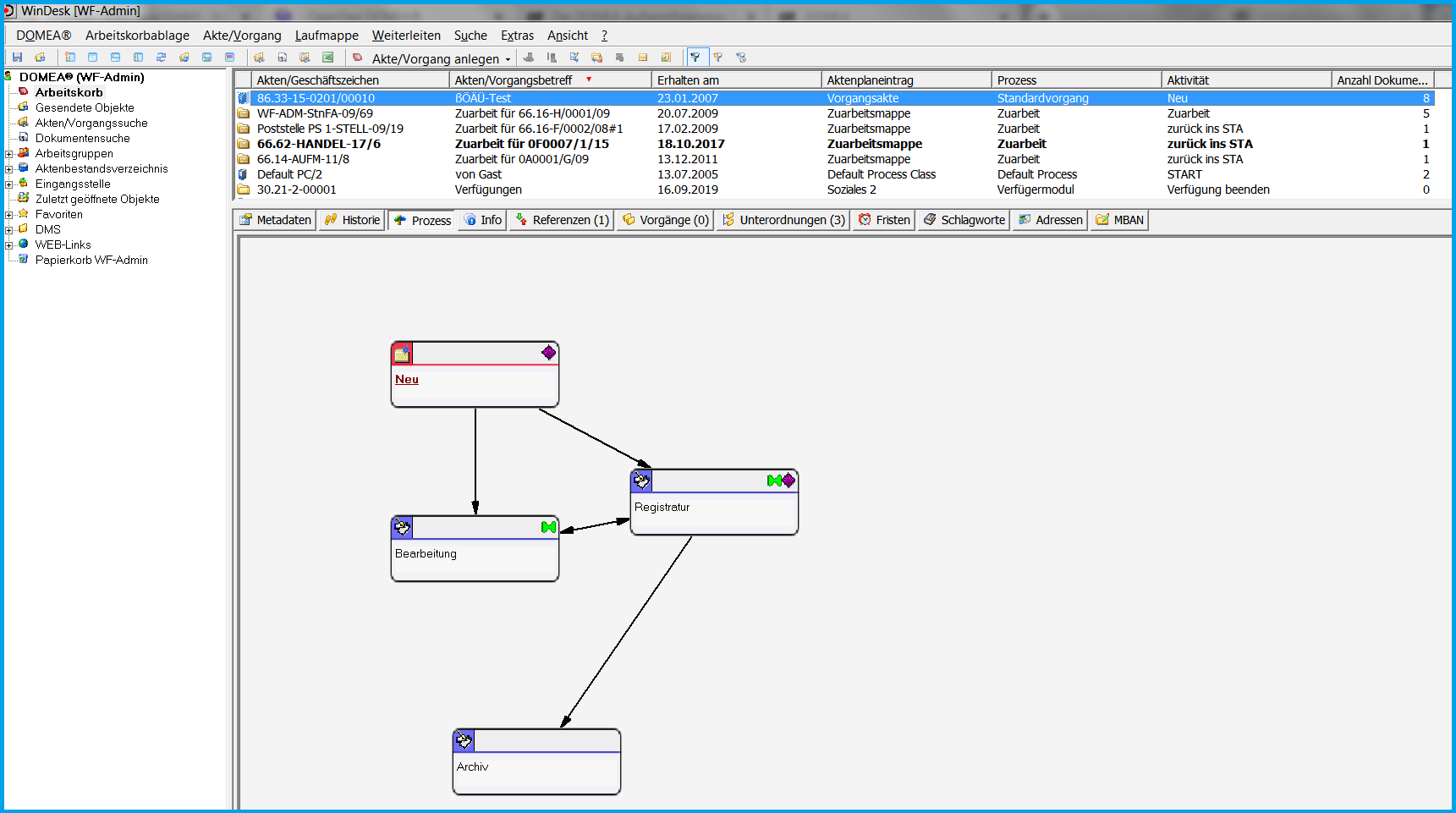Viewport: 1456px width, 813px height.
Task: Click the start icon on Neu node
Action: pyautogui.click(x=403, y=354)
